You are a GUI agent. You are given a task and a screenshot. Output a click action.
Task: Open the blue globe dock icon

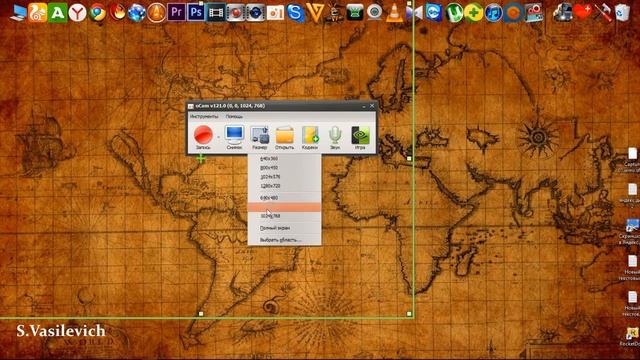(137, 13)
